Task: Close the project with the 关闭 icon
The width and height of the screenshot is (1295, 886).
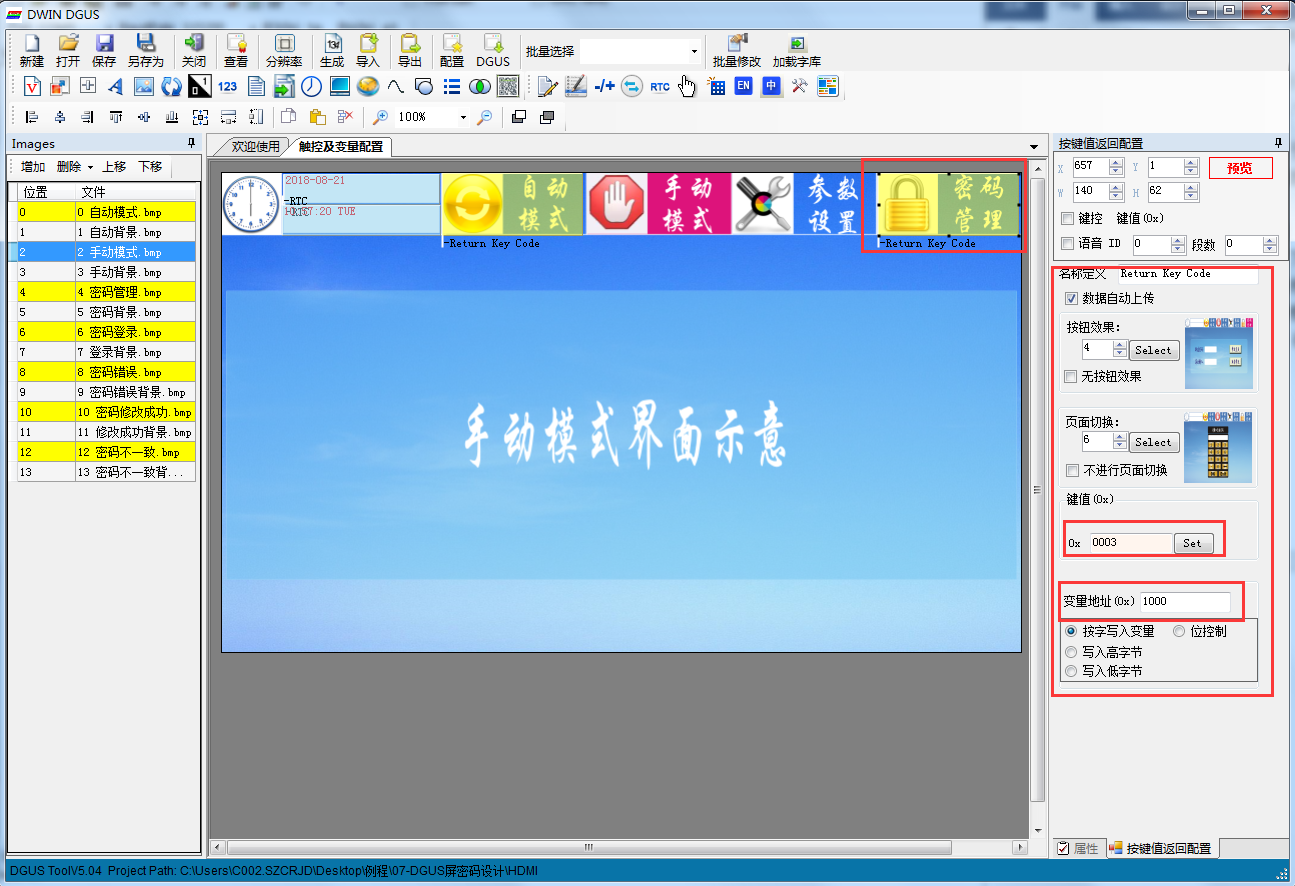Action: click(x=194, y=50)
